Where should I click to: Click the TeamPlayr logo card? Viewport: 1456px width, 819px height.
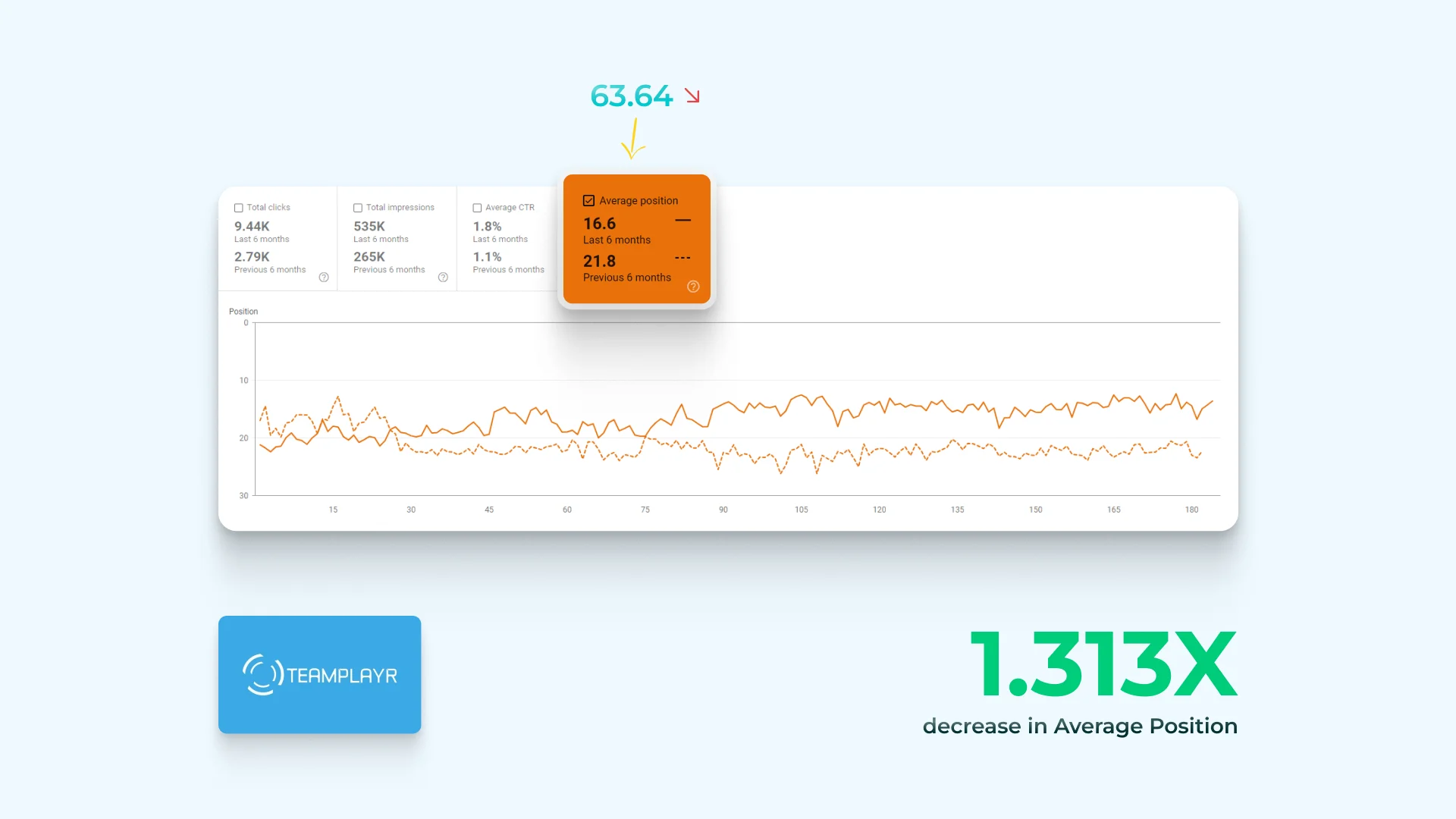[319, 674]
